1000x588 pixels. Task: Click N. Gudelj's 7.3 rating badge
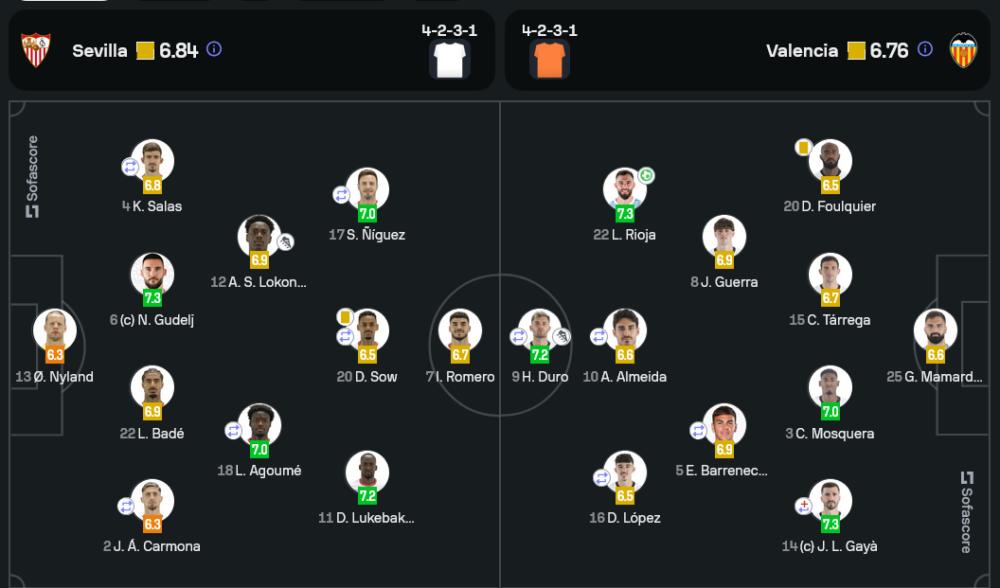click(x=152, y=298)
